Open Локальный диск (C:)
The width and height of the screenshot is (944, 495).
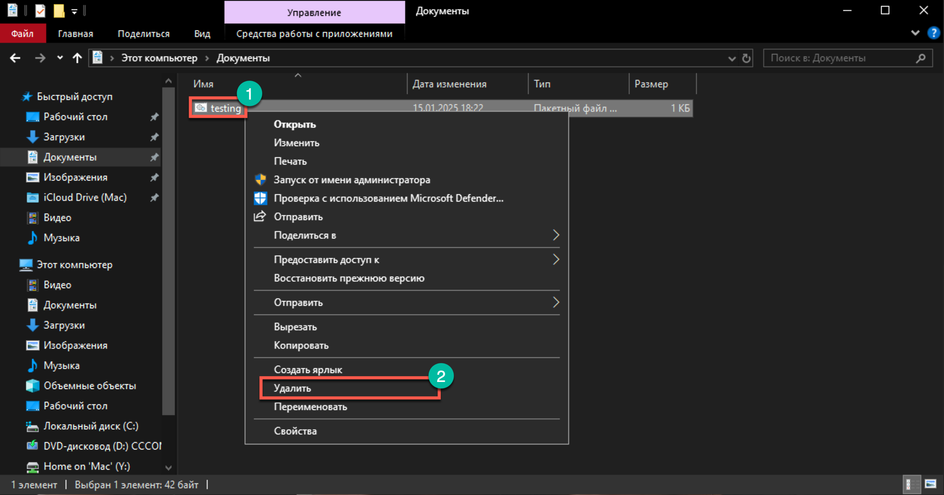coord(91,426)
